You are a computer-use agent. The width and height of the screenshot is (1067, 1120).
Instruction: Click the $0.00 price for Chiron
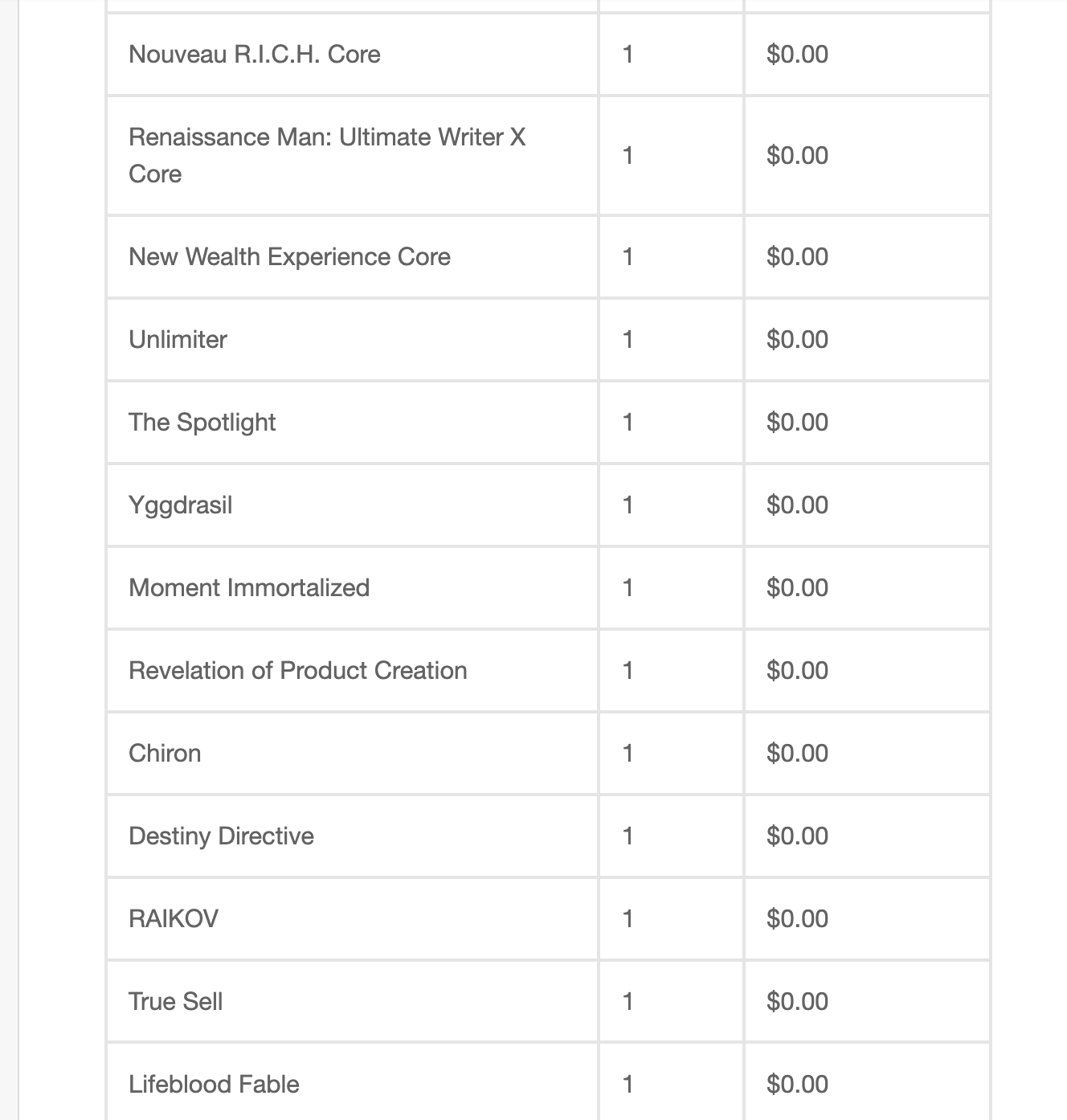coord(797,753)
